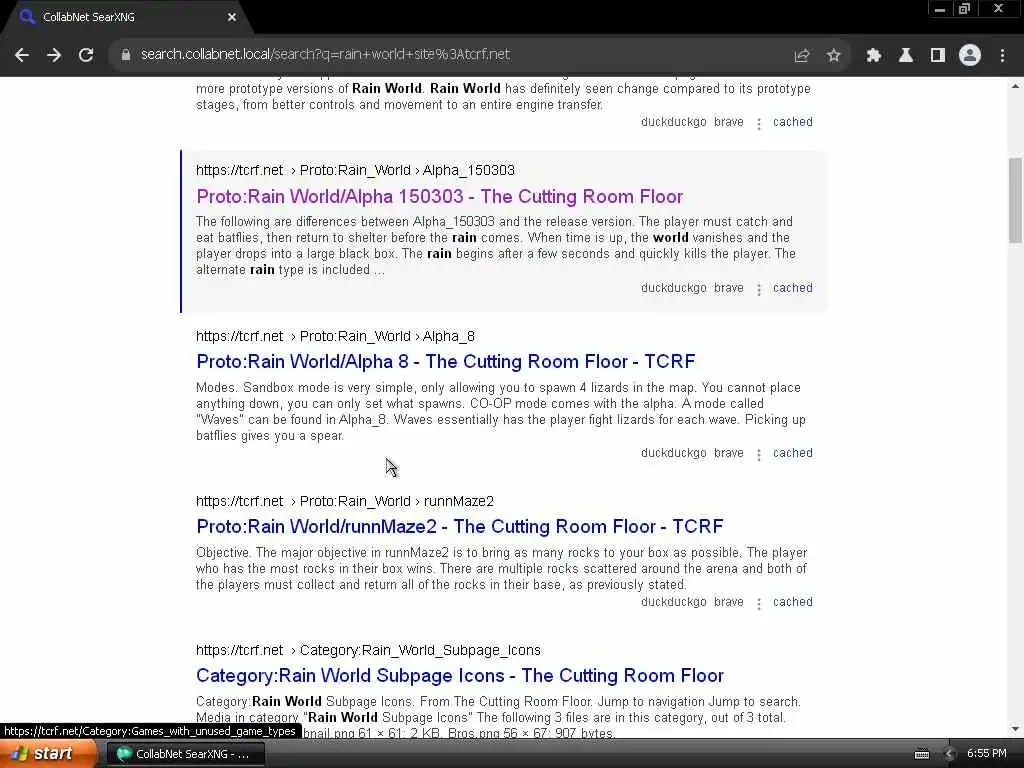This screenshot has width=1024, height=768.
Task: Focus the address bar URL
Action: (325, 55)
